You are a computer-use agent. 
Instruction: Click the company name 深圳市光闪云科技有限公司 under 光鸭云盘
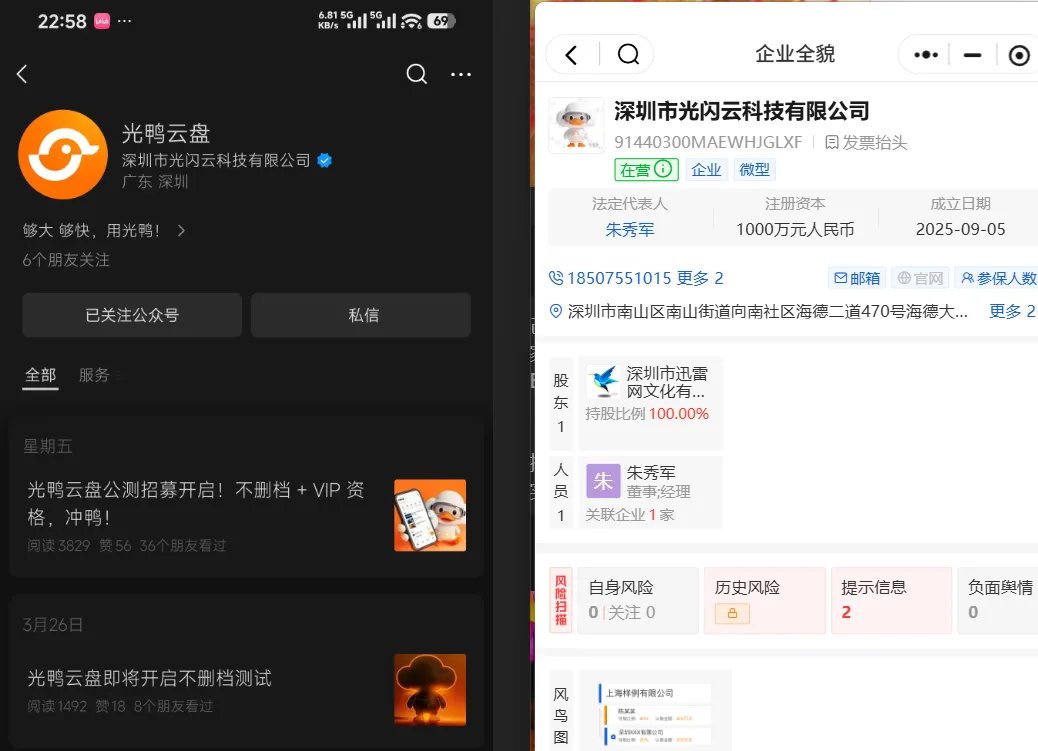(x=216, y=160)
